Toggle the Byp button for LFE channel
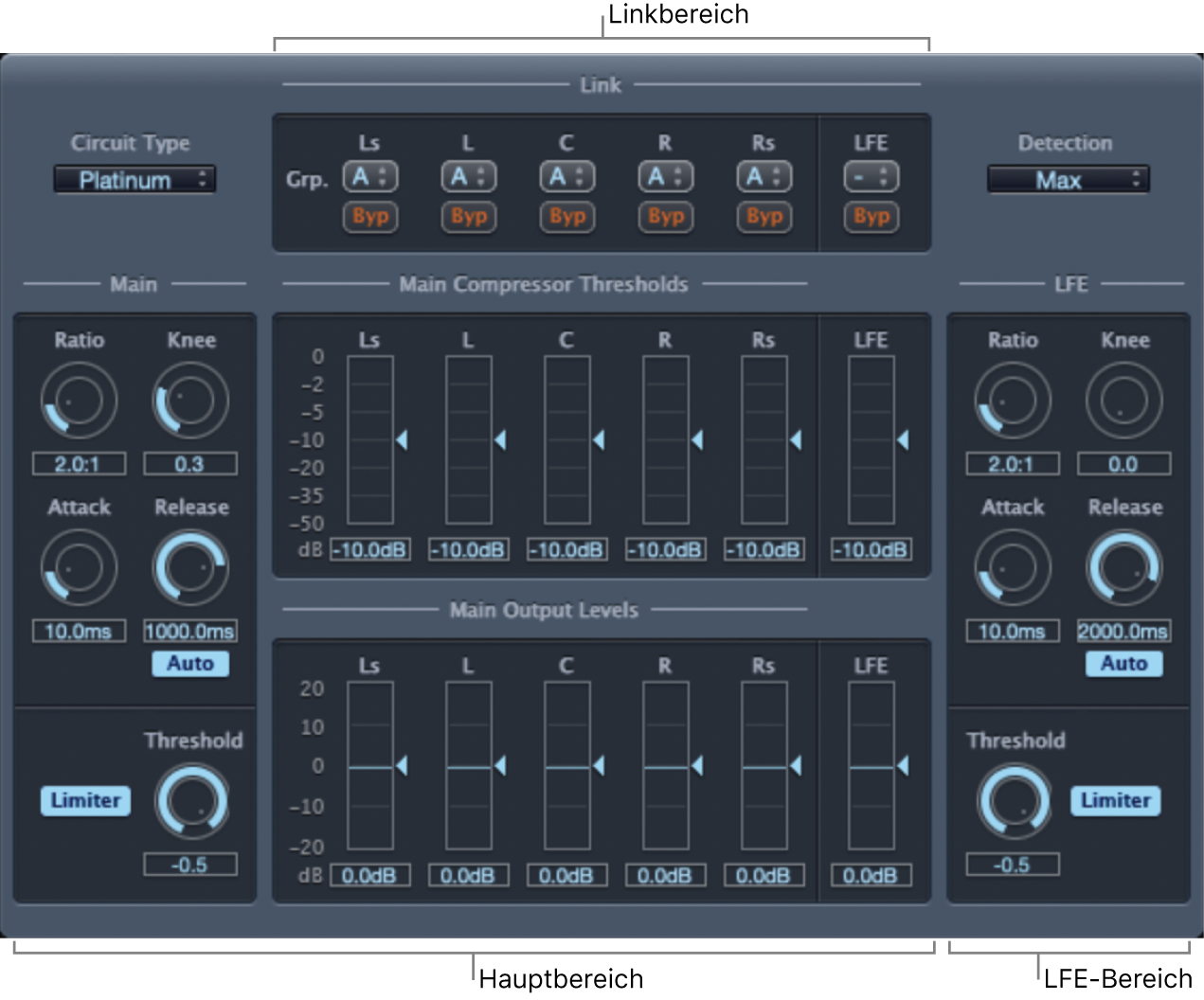 pyautogui.click(x=871, y=217)
